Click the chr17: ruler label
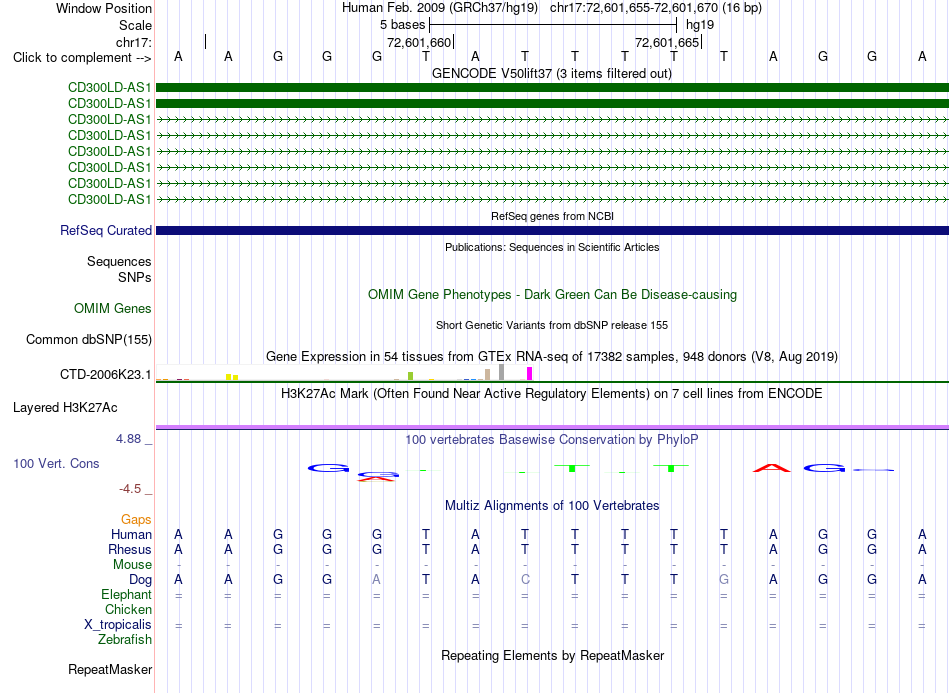Viewport: 950px width, 693px height. [133, 42]
